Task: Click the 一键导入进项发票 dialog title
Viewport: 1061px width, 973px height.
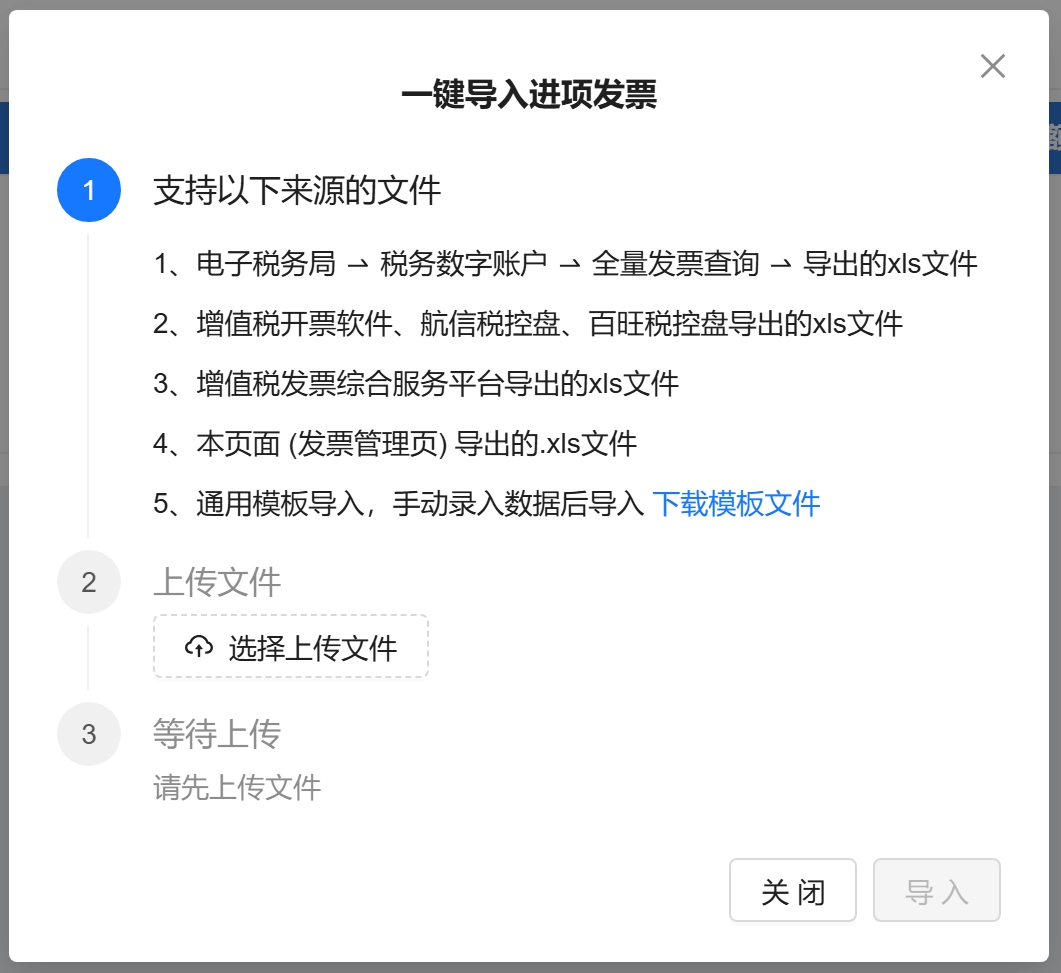Action: [529, 95]
